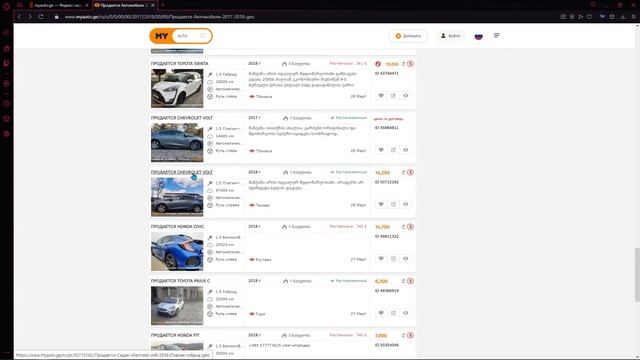Click the search icon in browser title bar
The height and width of the screenshot is (360, 640).
pyautogui.click(x=593, y=5)
